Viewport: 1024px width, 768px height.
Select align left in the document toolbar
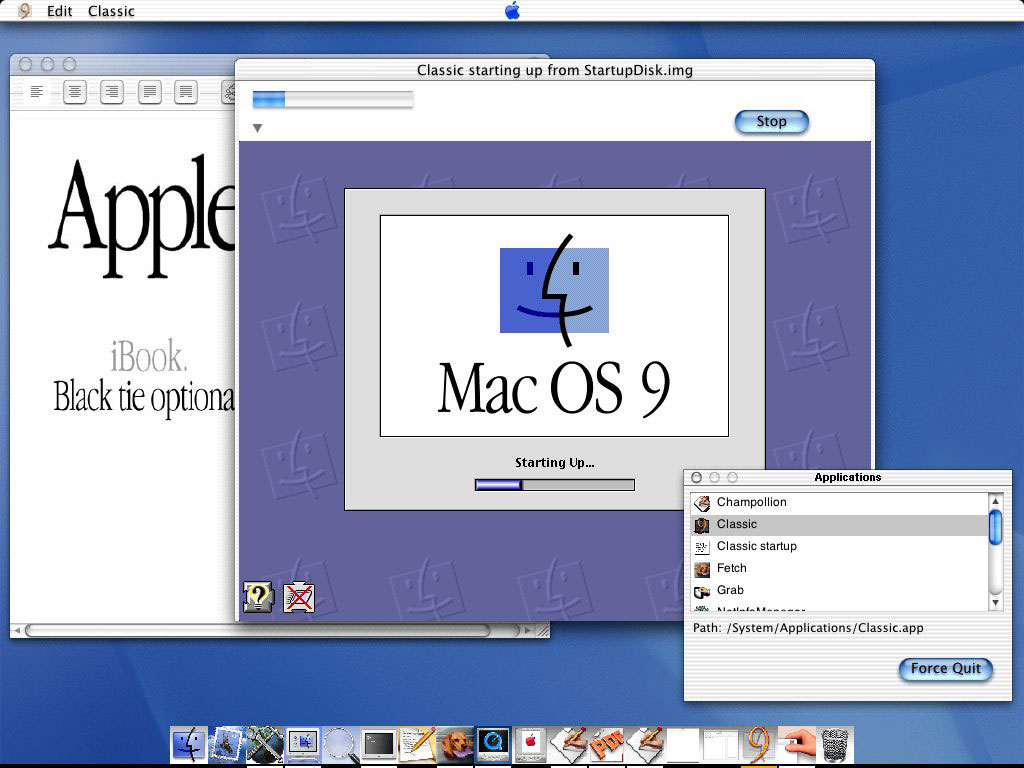[37, 92]
